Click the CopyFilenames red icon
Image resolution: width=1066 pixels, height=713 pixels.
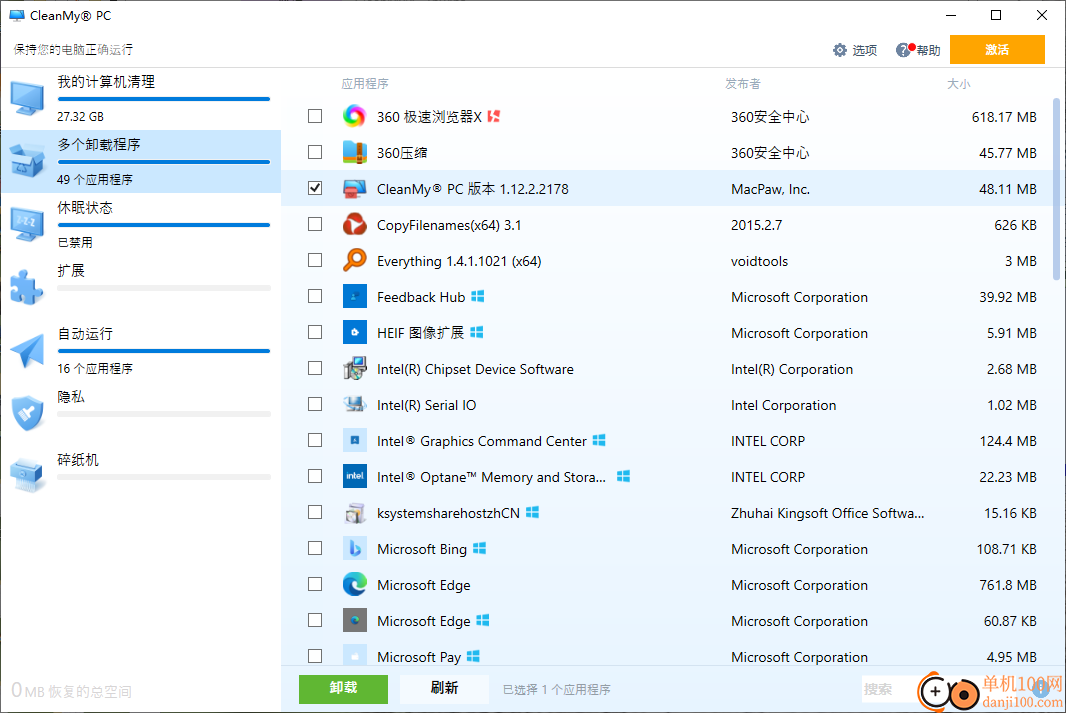[354, 224]
